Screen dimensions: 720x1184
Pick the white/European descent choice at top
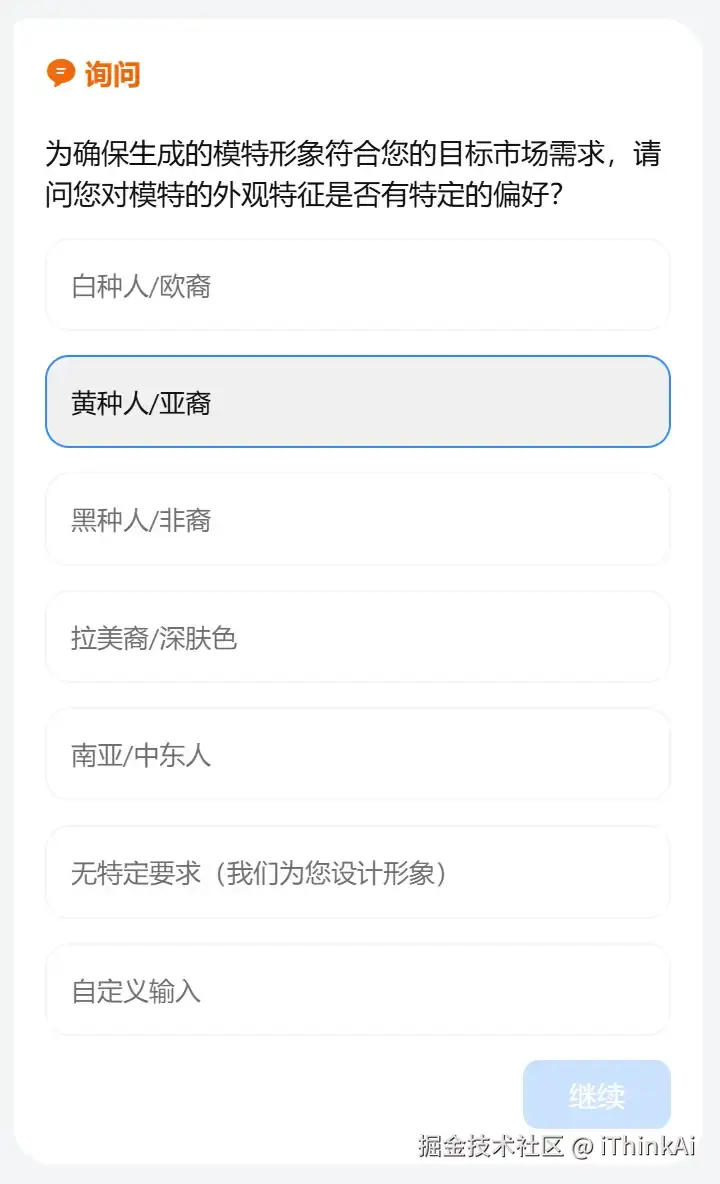point(357,286)
